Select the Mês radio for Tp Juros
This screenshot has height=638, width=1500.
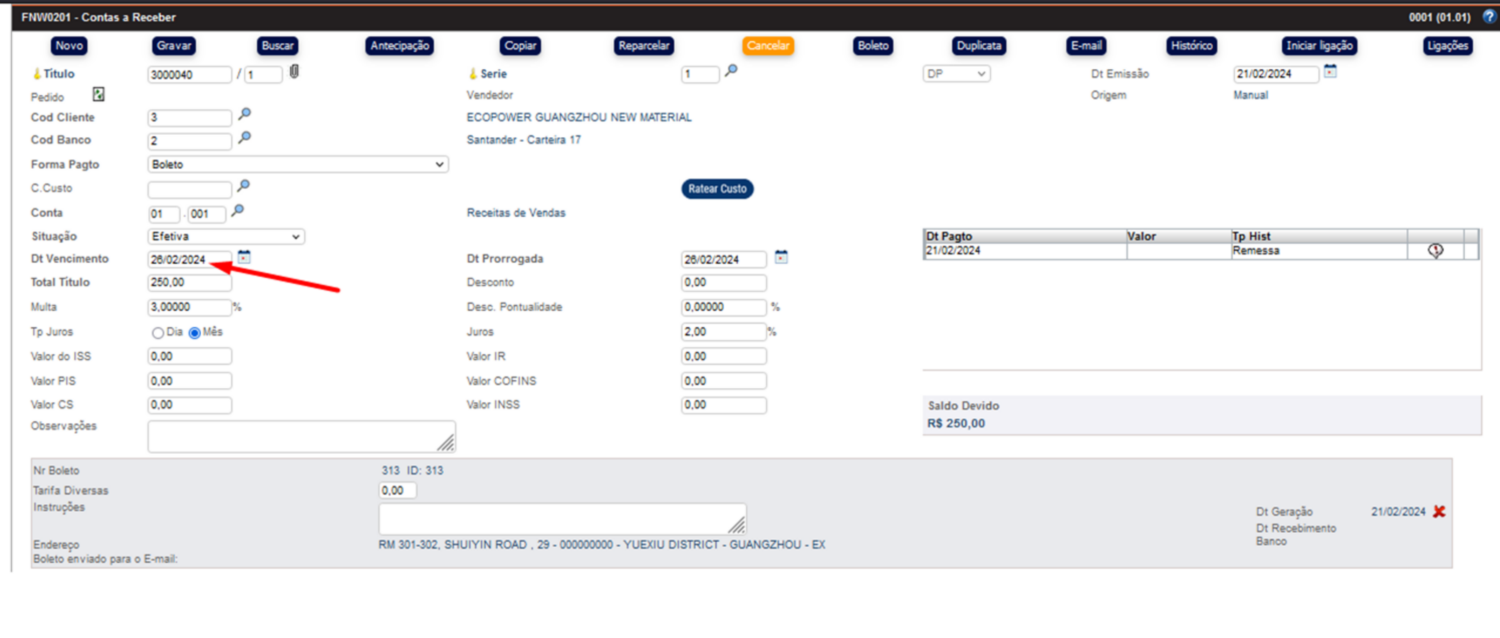pyautogui.click(x=195, y=332)
